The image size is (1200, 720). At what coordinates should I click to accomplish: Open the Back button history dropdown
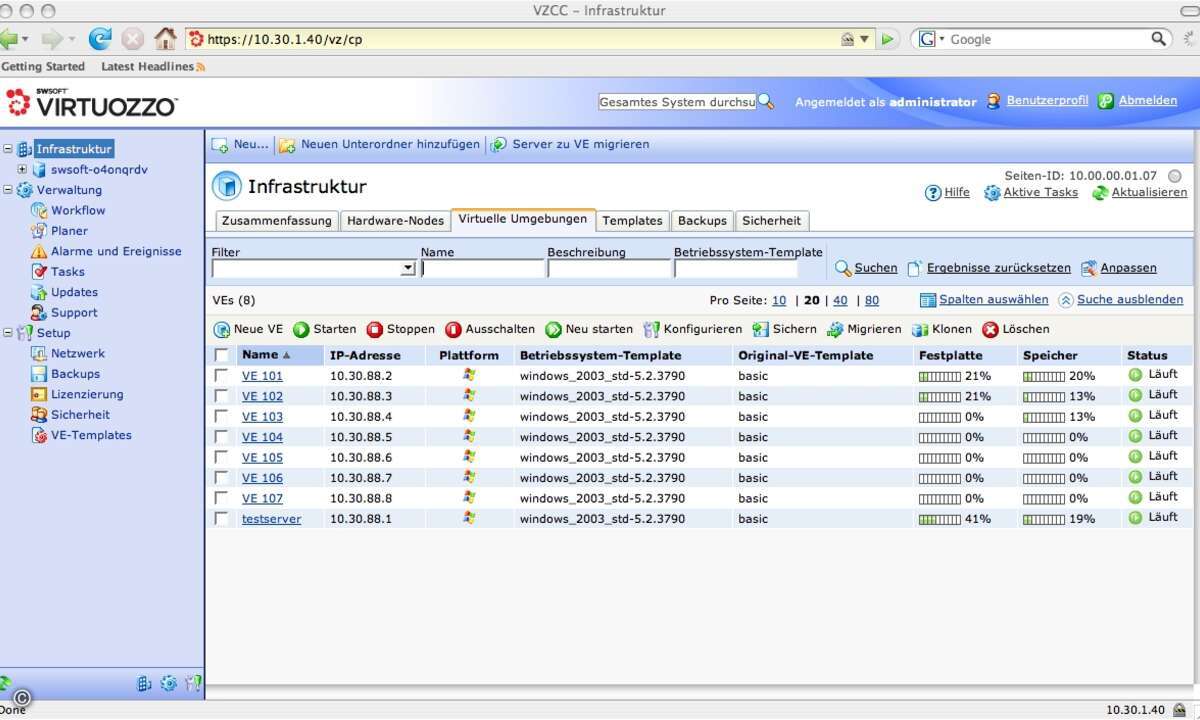coord(26,40)
